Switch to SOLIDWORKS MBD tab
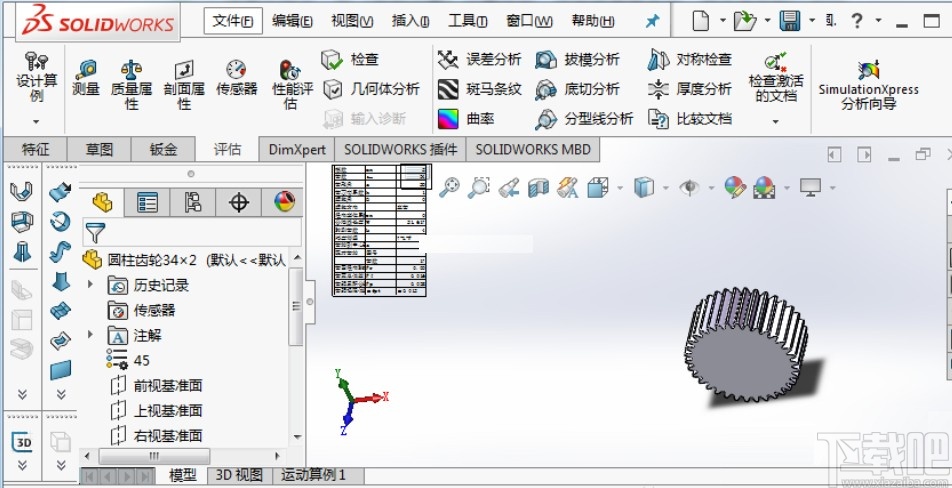Image resolution: width=952 pixels, height=488 pixels. click(x=533, y=149)
